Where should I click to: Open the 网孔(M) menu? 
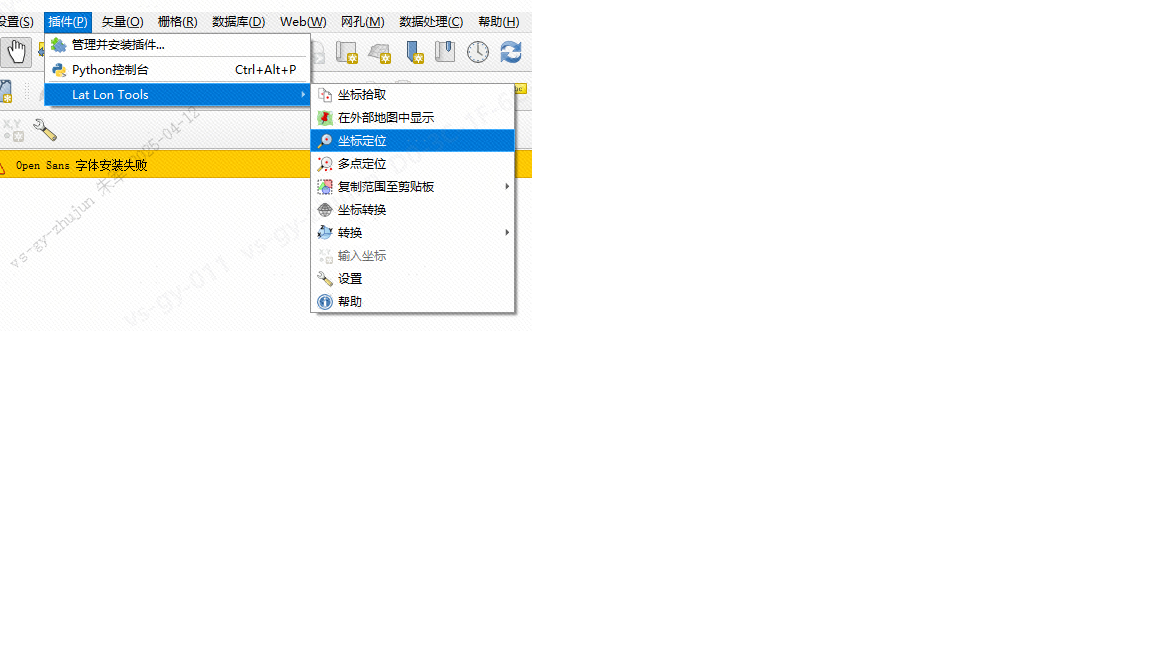click(362, 21)
